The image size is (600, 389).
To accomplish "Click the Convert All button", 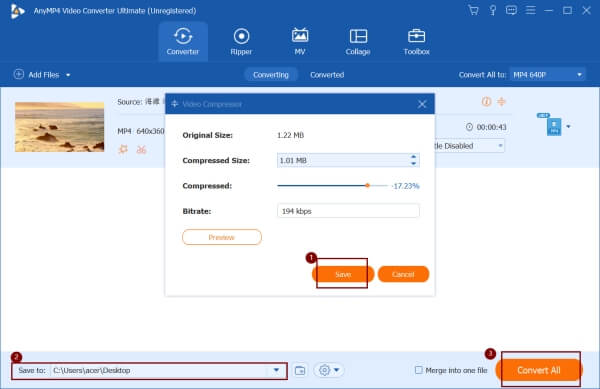I will tap(539, 370).
